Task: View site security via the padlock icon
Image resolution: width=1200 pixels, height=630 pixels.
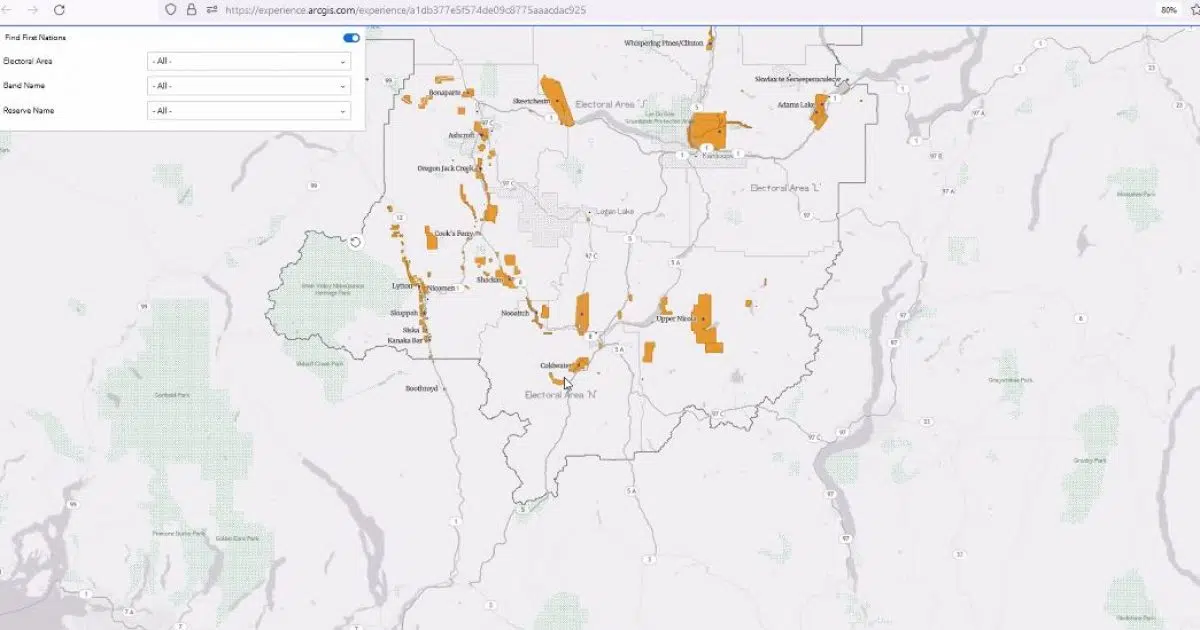Action: click(x=192, y=9)
